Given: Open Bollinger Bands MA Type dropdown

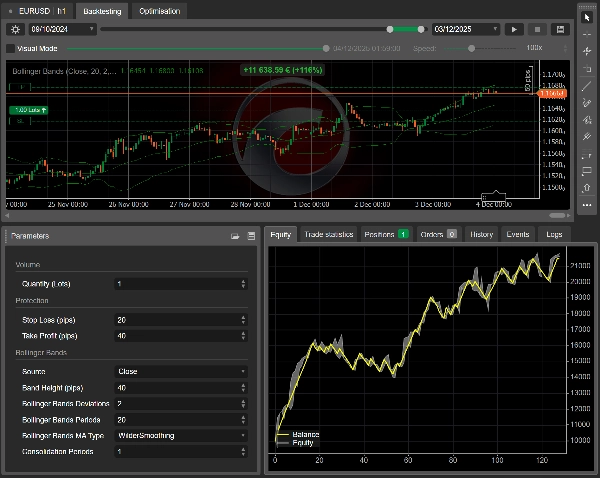Looking at the screenshot, I should pyautogui.click(x=181, y=436).
